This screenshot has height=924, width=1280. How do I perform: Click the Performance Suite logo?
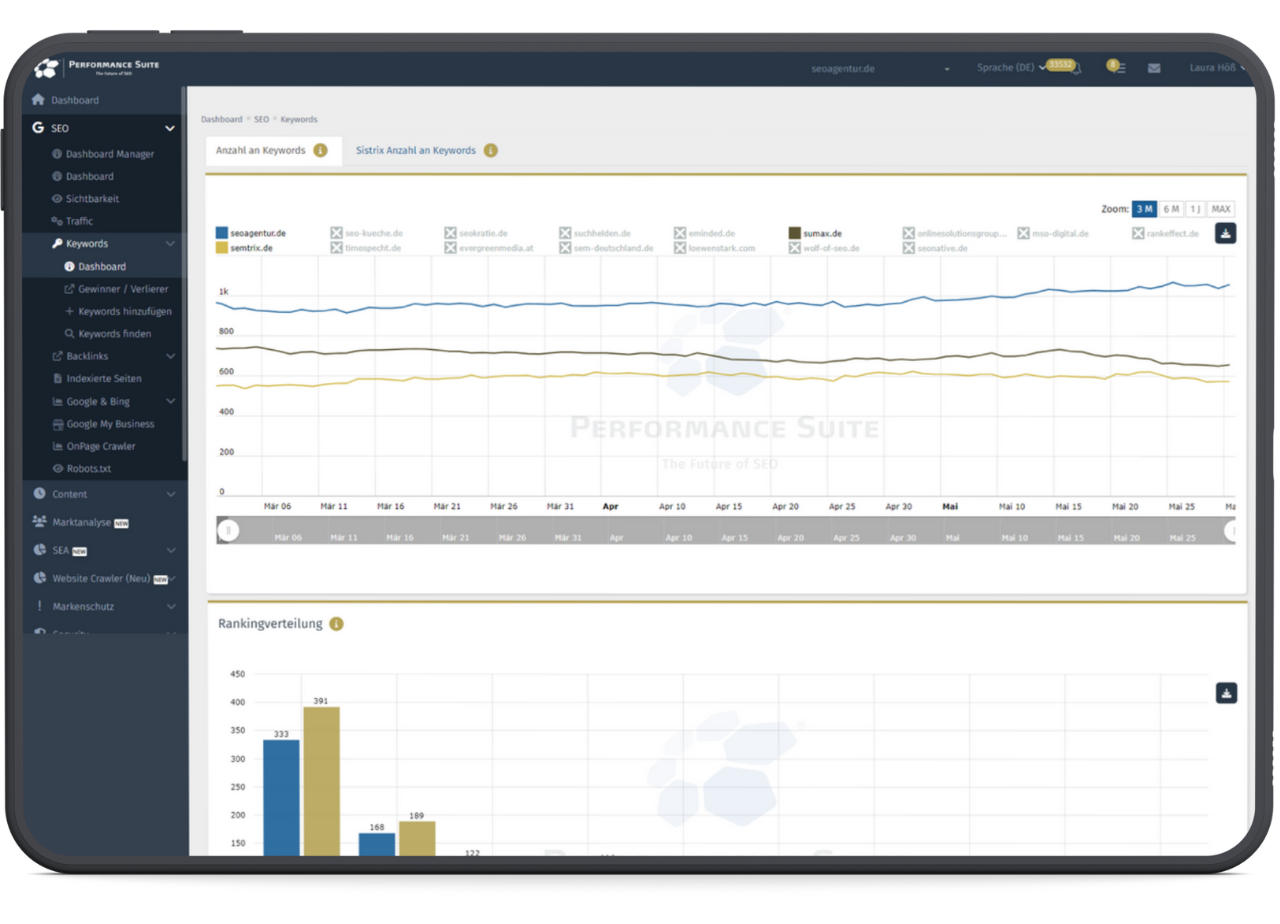pyautogui.click(x=96, y=67)
